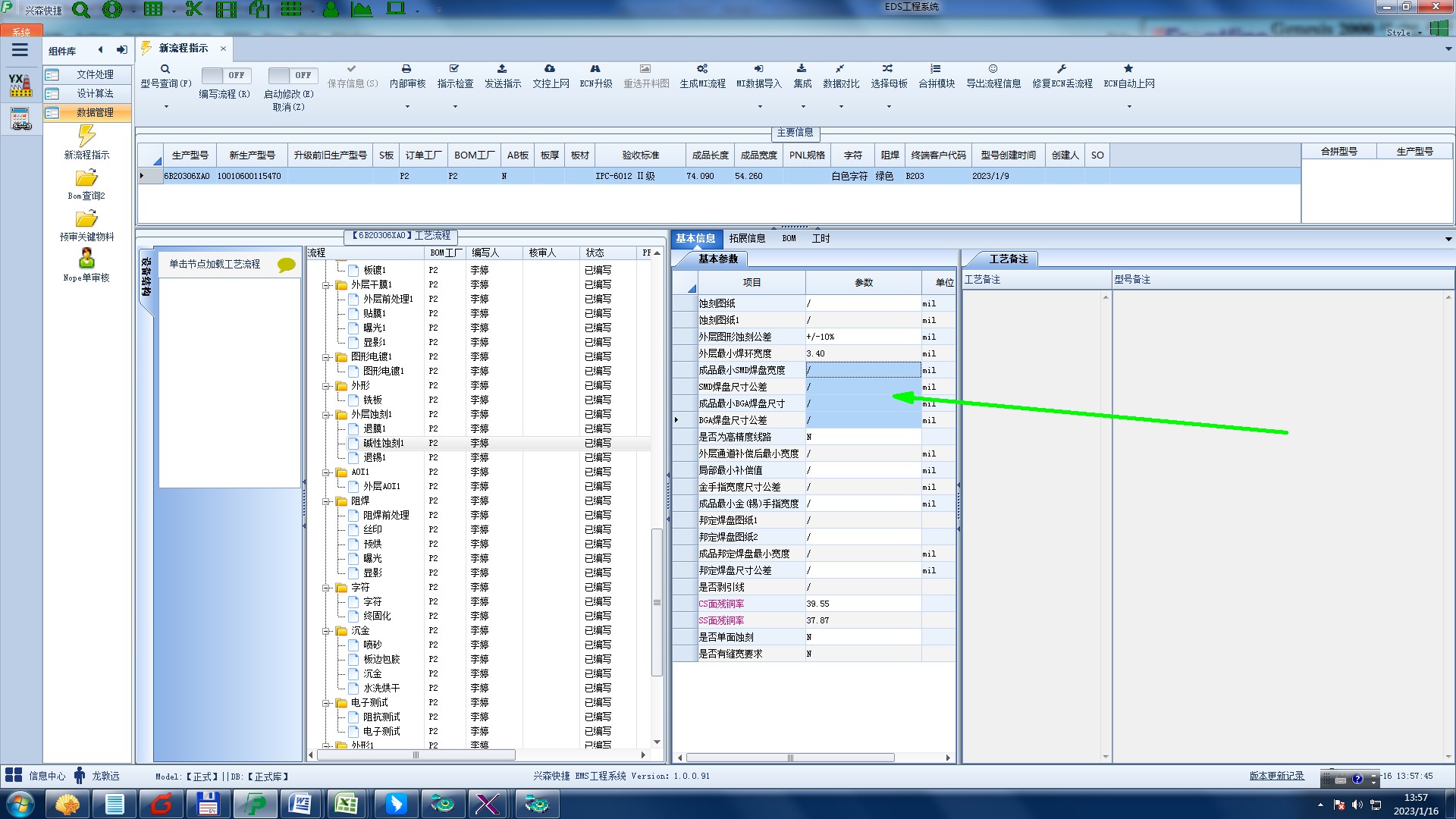This screenshot has width=1456, height=819.
Task: Select 设计算法 in component library
Action: [x=95, y=93]
